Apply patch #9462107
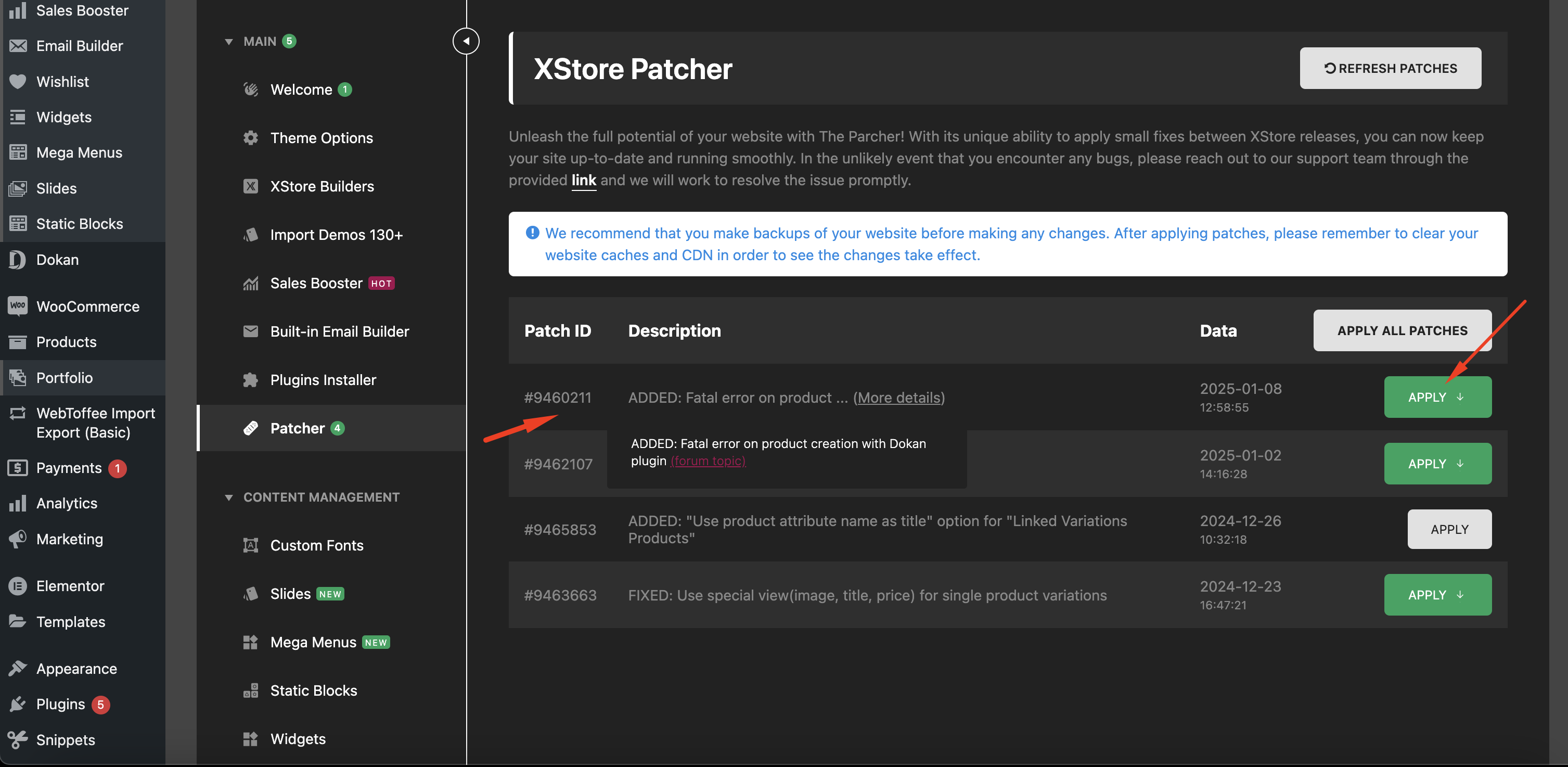Image resolution: width=1568 pixels, height=767 pixels. point(1438,464)
